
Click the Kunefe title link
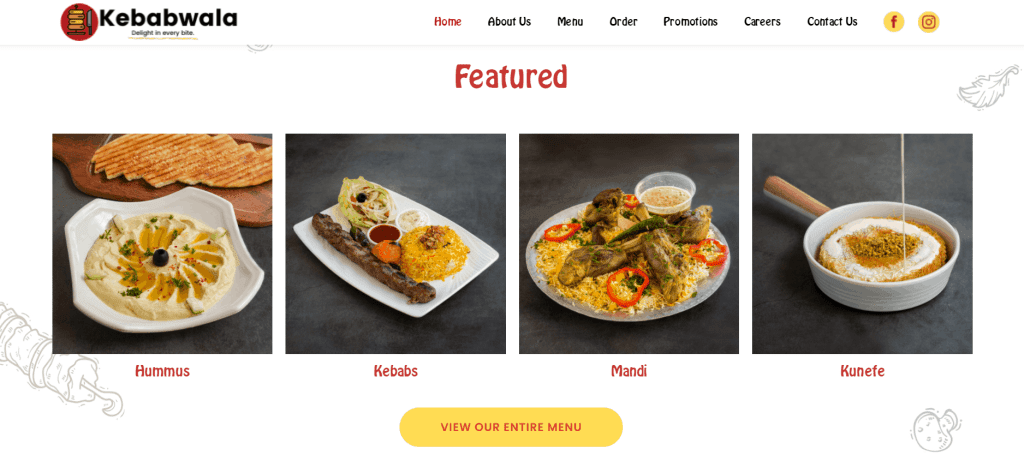click(x=862, y=371)
